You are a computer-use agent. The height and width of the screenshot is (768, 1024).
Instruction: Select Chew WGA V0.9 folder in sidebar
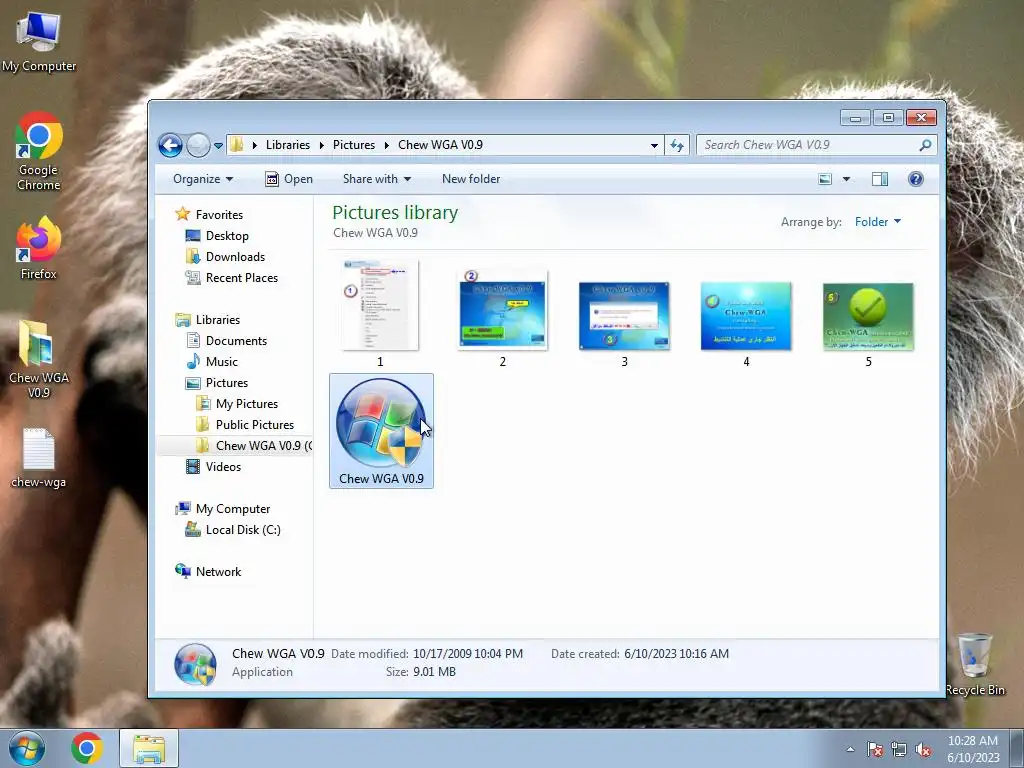[254, 445]
